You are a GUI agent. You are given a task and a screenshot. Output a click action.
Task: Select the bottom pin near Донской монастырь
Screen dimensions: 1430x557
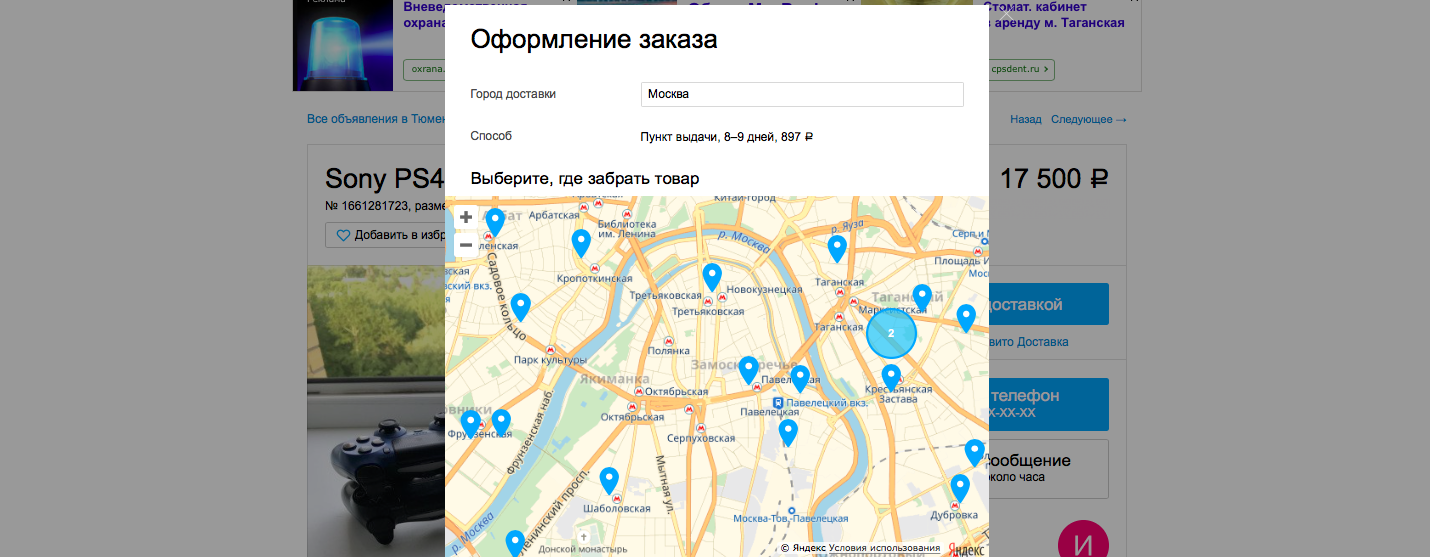coord(515,544)
